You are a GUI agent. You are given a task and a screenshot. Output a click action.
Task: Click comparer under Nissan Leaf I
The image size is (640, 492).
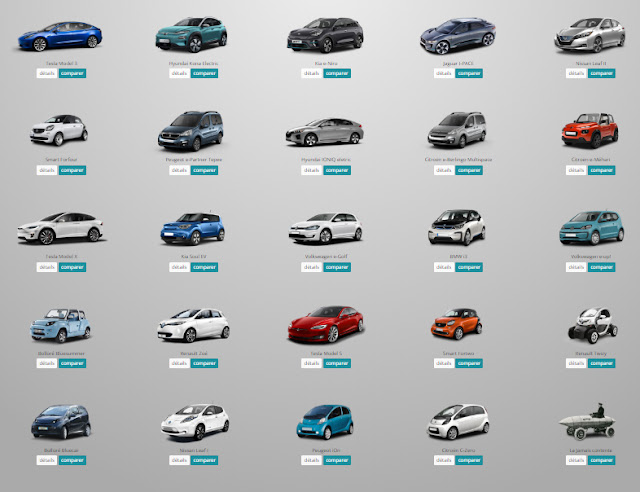tap(204, 460)
